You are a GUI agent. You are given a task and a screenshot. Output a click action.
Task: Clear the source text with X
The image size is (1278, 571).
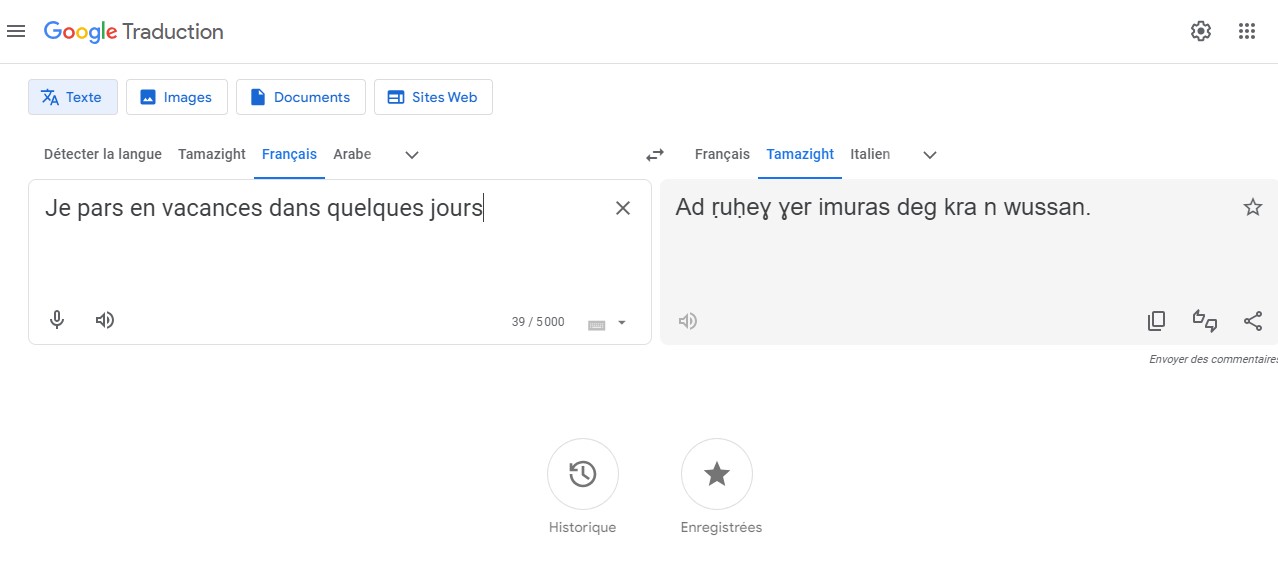[623, 208]
